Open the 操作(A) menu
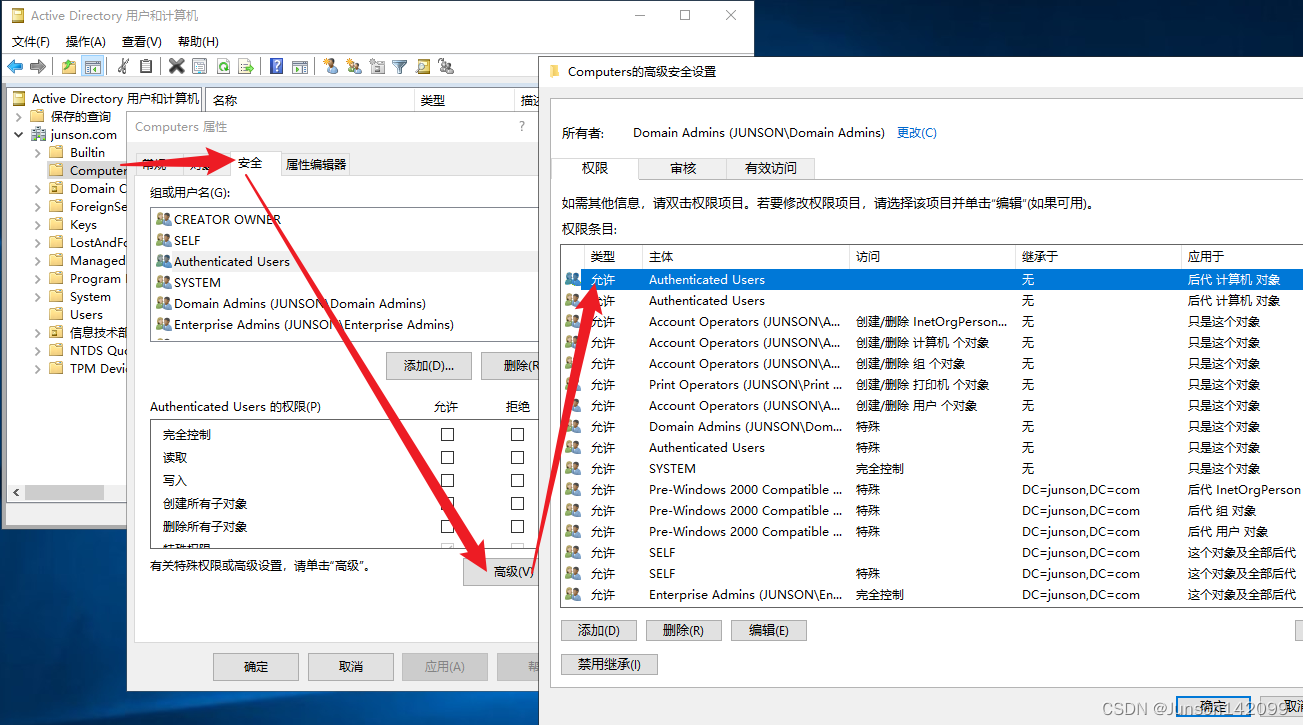This screenshot has width=1303, height=725. [x=86, y=41]
